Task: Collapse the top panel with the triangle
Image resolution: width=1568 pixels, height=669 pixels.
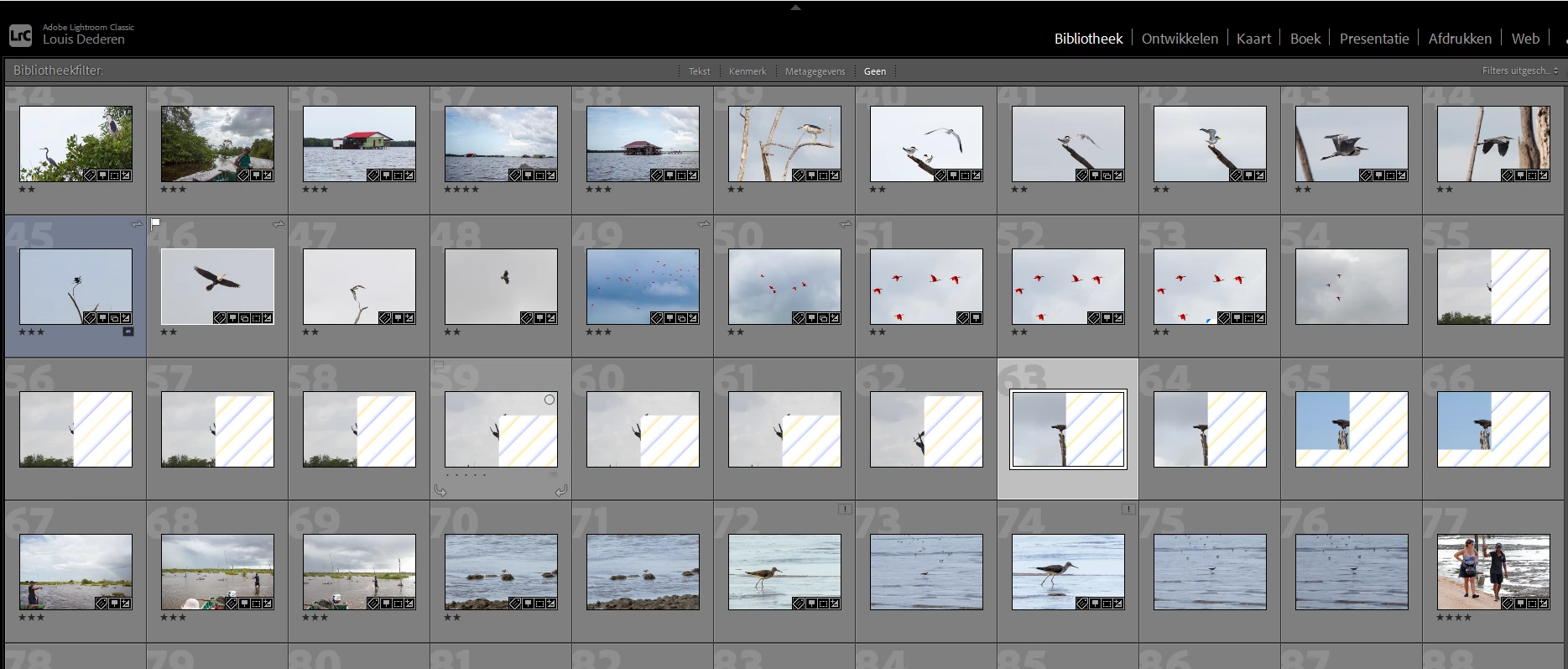Action: 795,7
